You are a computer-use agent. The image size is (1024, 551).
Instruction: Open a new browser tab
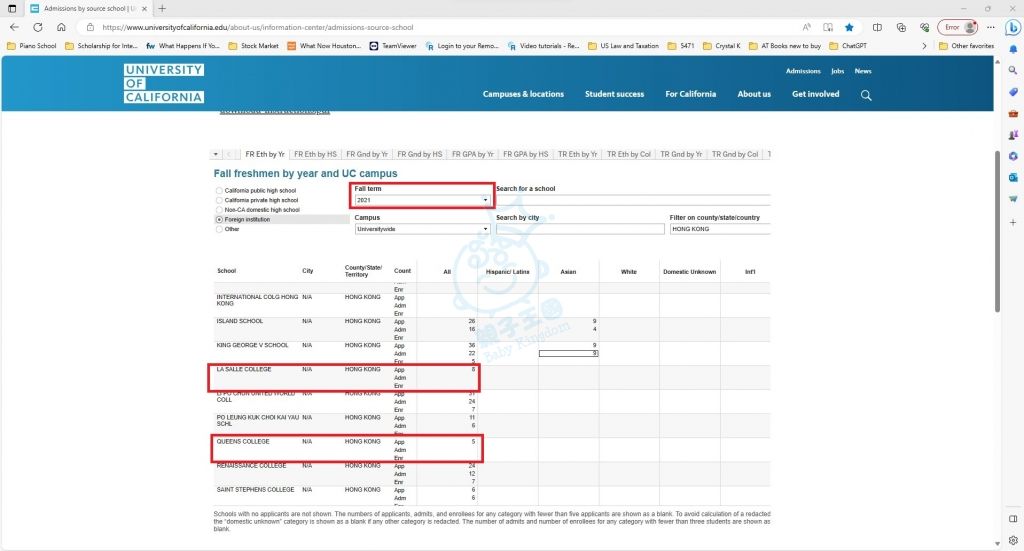(x=162, y=8)
